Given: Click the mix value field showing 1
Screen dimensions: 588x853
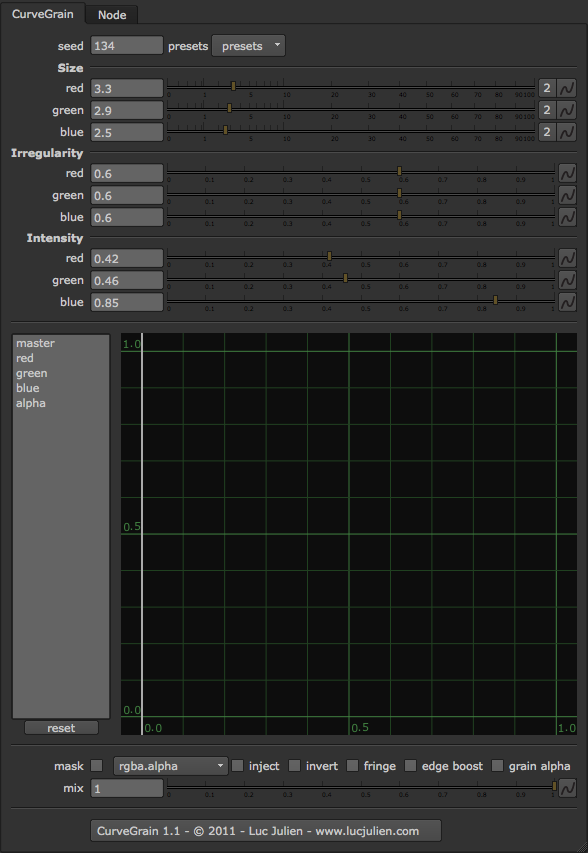Looking at the screenshot, I should point(127,788).
